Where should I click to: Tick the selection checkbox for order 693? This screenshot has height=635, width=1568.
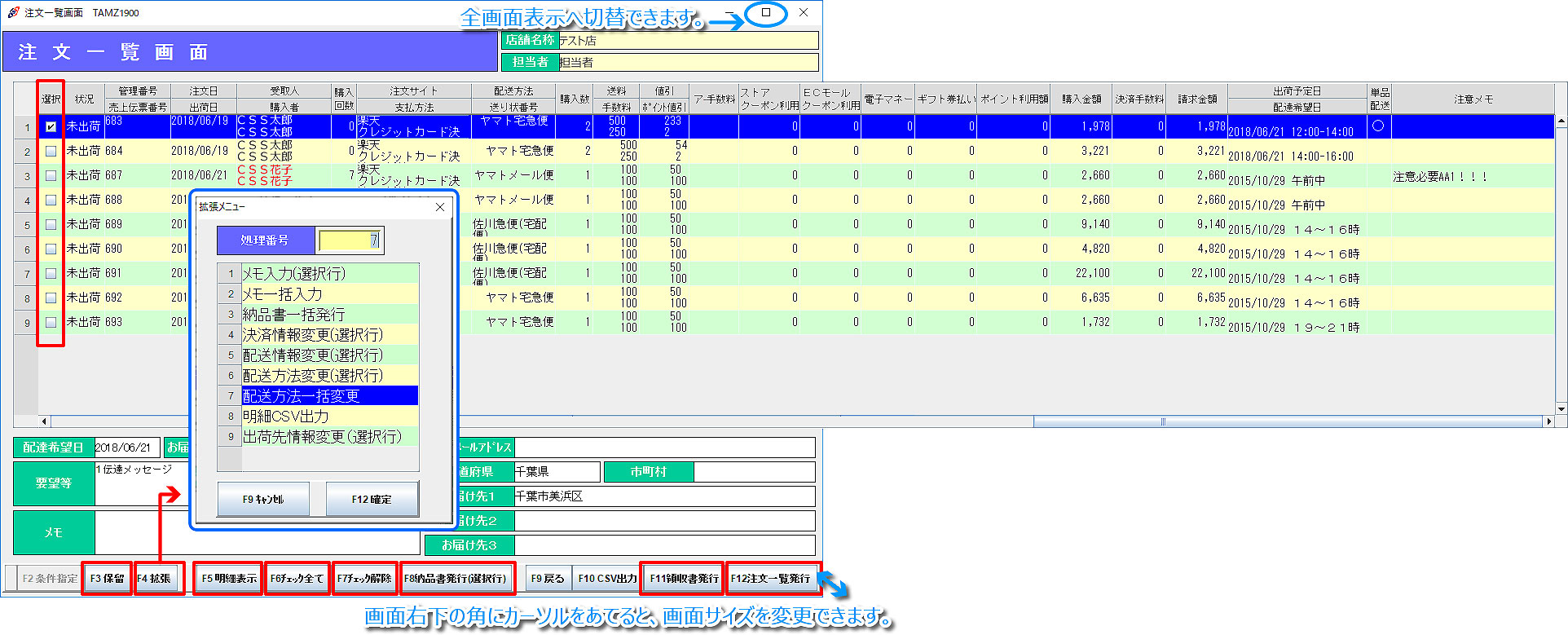tap(51, 323)
